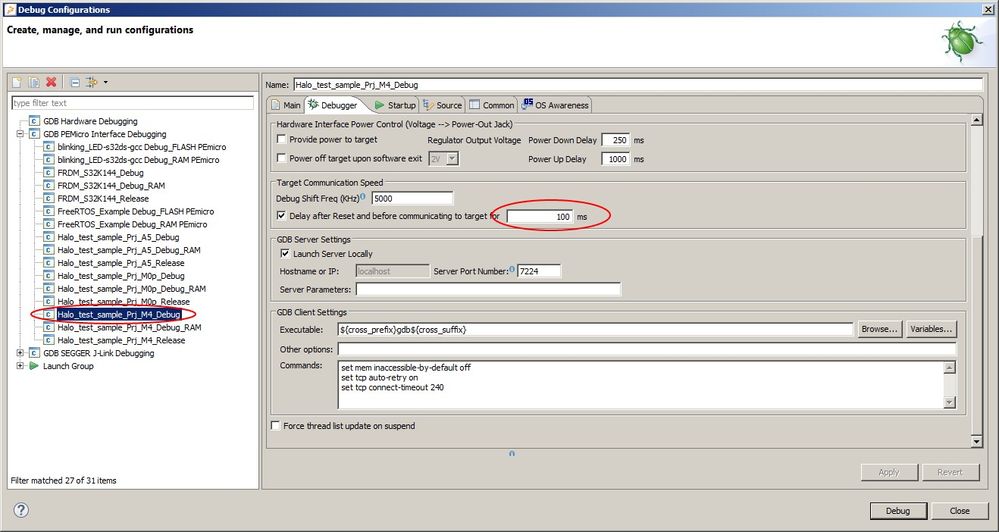Click the GDB SEGGER J-Link Debugging icon
Image resolution: width=999 pixels, height=532 pixels.
click(x=34, y=353)
